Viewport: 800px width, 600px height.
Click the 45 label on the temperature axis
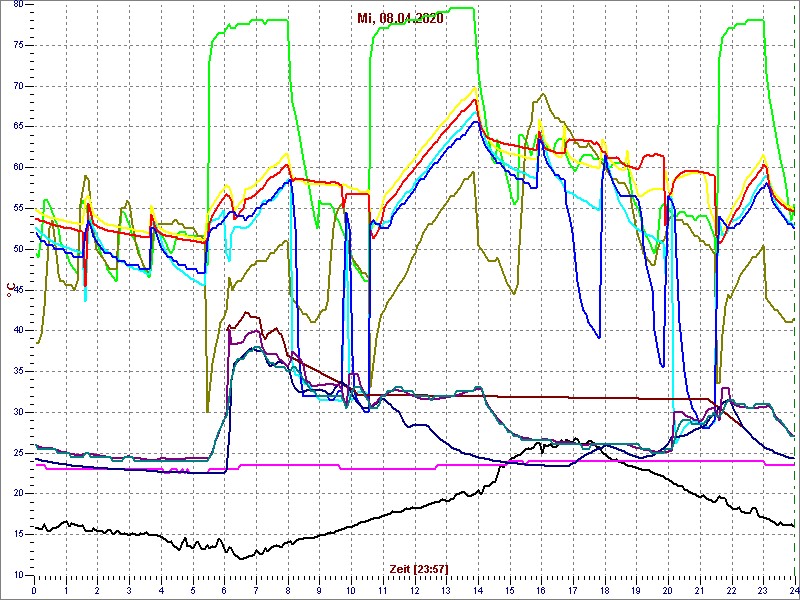coord(17,290)
